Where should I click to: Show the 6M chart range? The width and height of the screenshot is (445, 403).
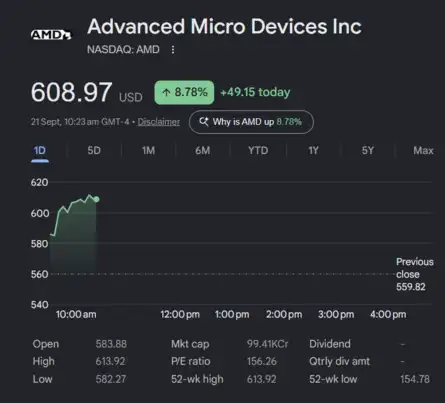pos(203,151)
